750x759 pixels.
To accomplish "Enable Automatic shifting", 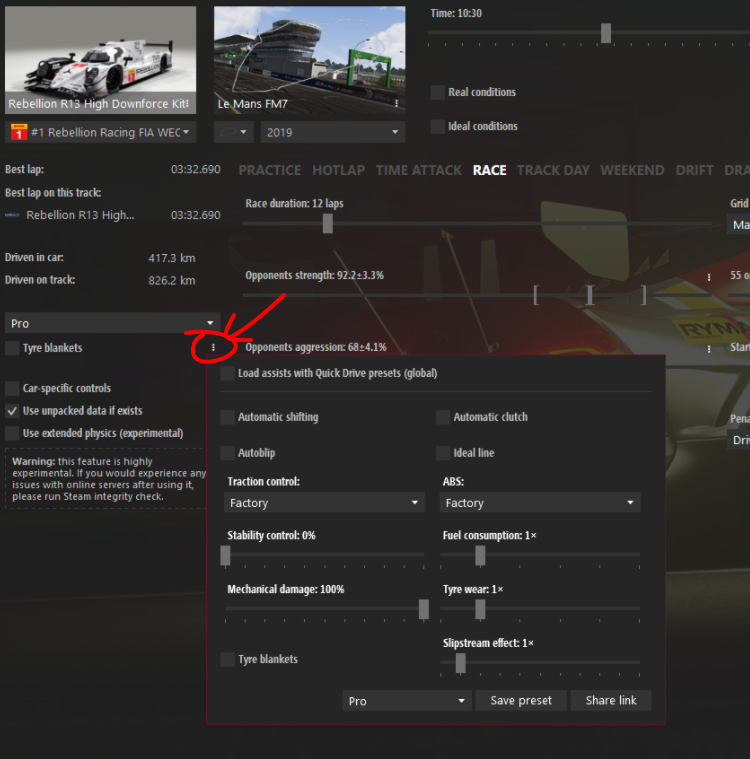I will point(228,417).
